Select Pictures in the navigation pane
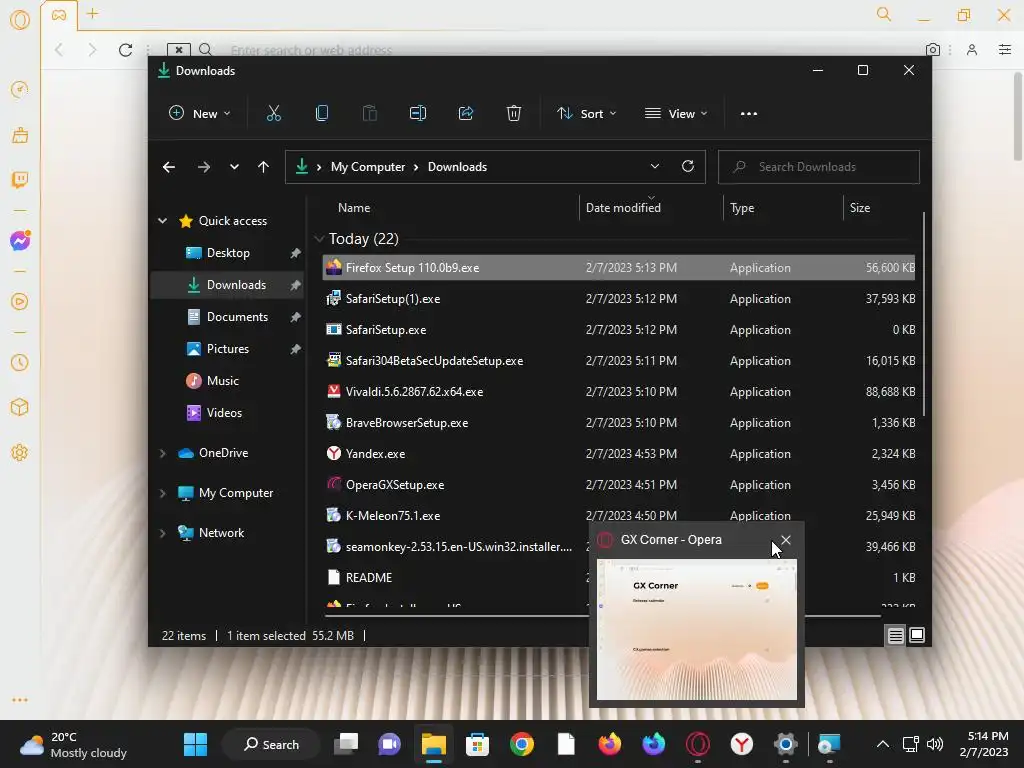This screenshot has height=768, width=1024. click(227, 349)
